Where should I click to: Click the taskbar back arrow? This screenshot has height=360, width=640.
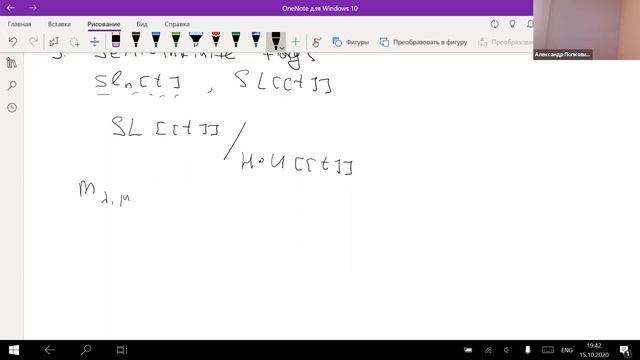(x=50, y=350)
